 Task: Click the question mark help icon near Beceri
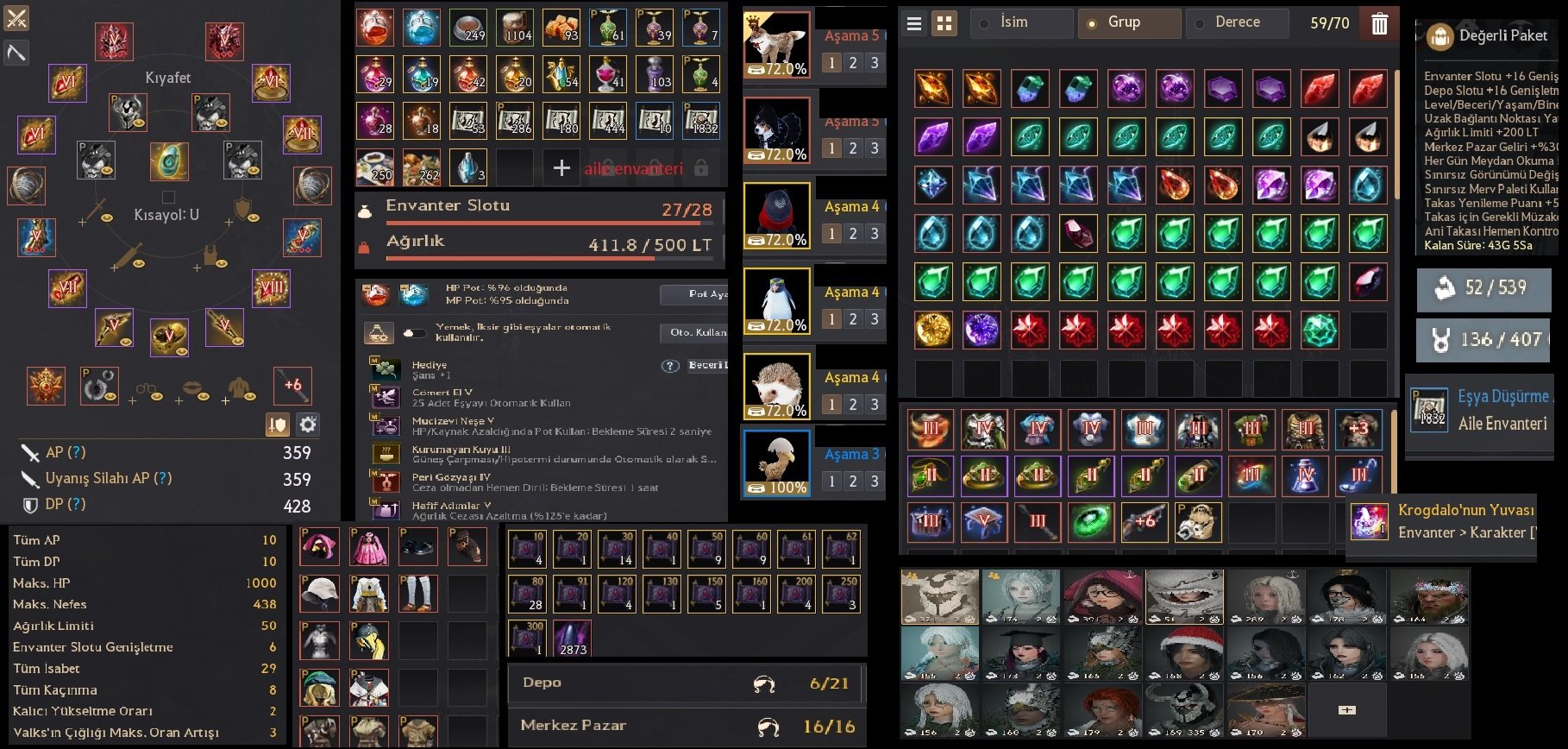pos(670,366)
